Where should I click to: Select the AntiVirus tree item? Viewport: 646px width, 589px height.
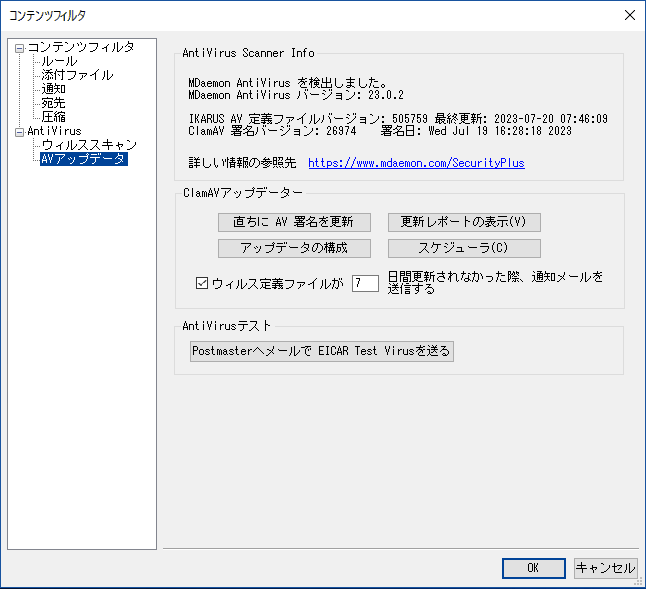(54, 131)
